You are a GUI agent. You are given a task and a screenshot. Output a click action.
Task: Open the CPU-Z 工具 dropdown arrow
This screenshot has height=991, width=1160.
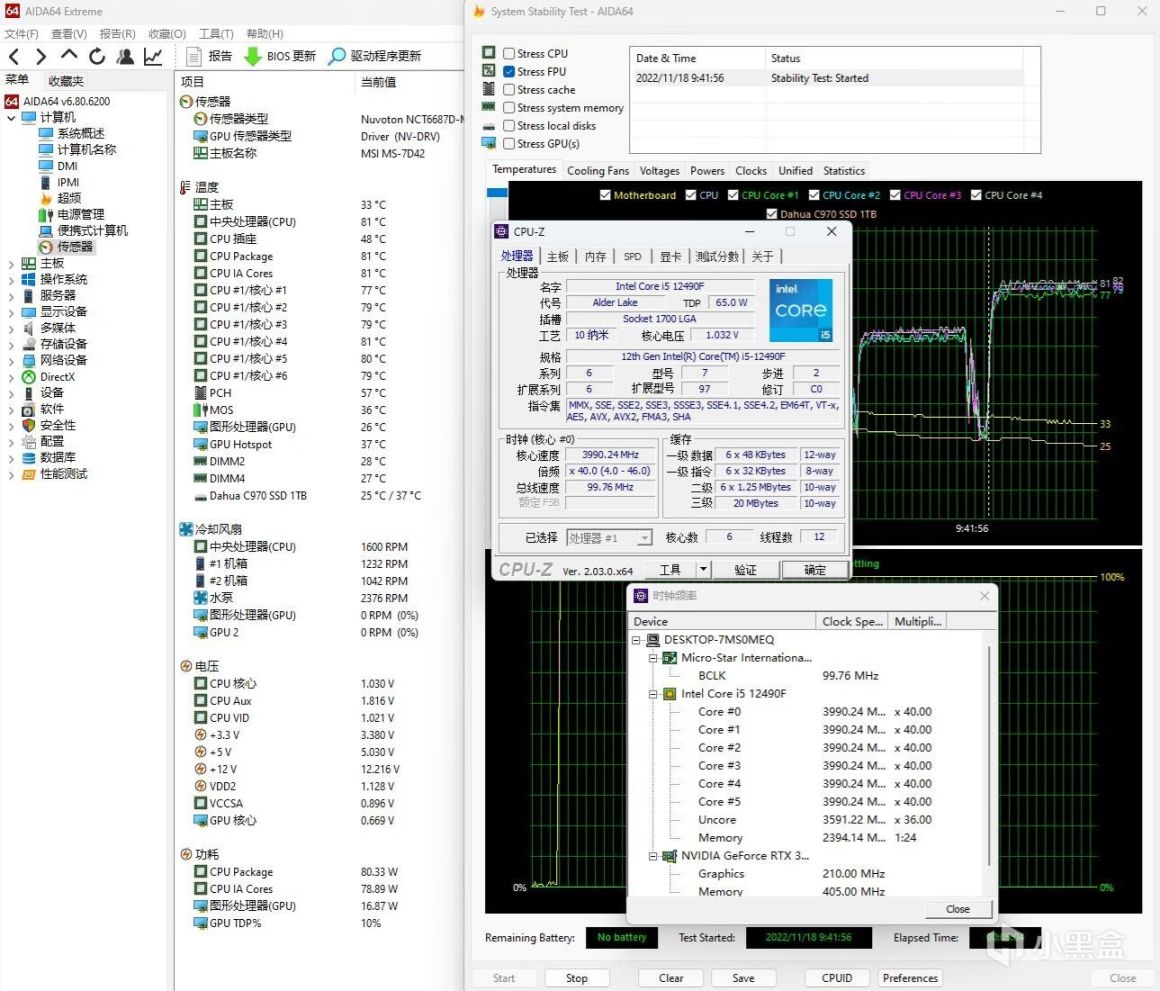coord(703,569)
